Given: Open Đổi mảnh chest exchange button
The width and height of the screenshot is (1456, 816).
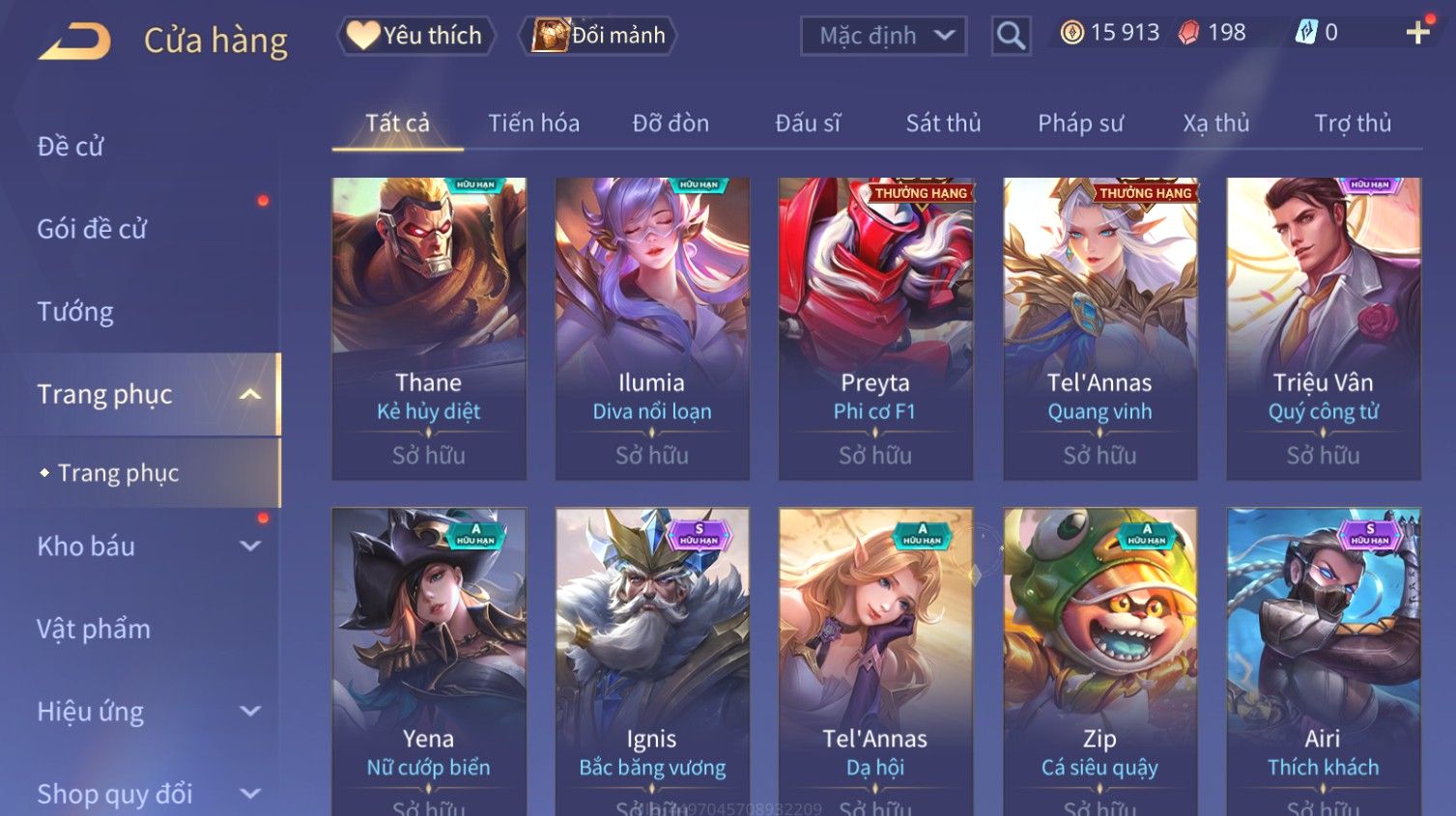Looking at the screenshot, I should (x=598, y=36).
